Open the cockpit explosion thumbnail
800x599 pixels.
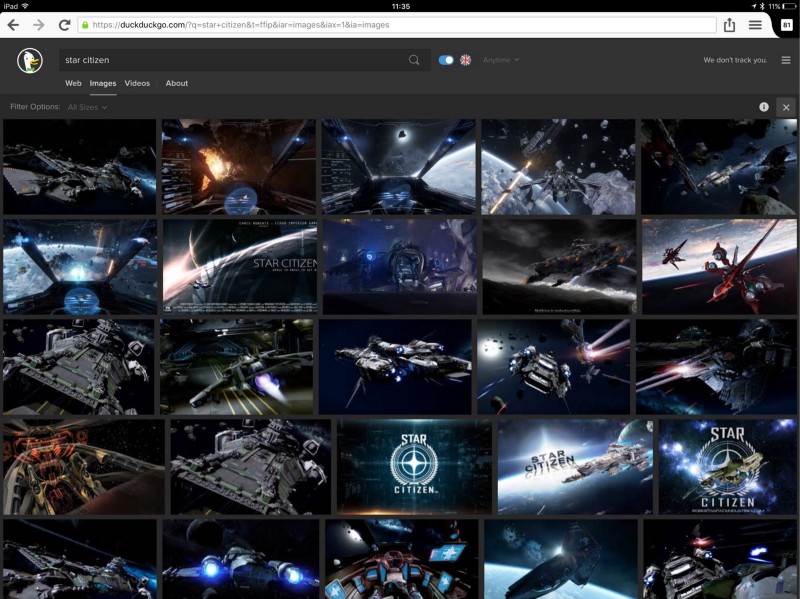click(x=239, y=167)
